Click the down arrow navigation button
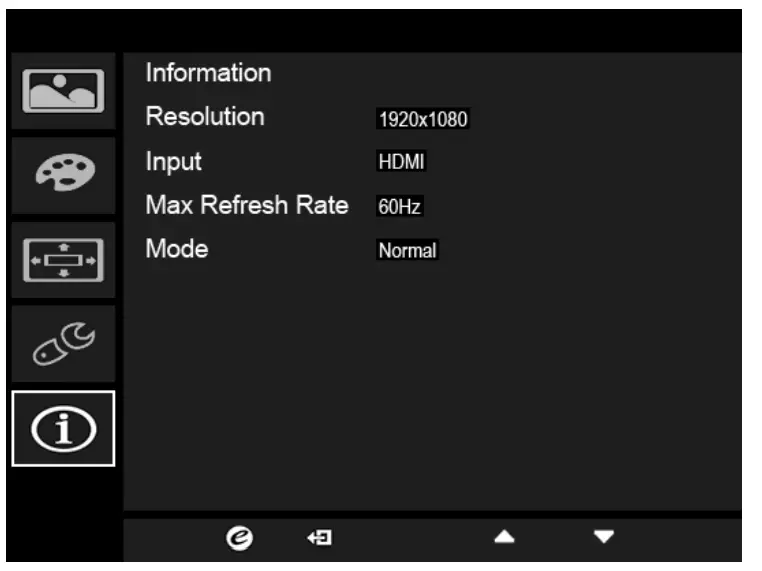The width and height of the screenshot is (762, 571). [604, 537]
